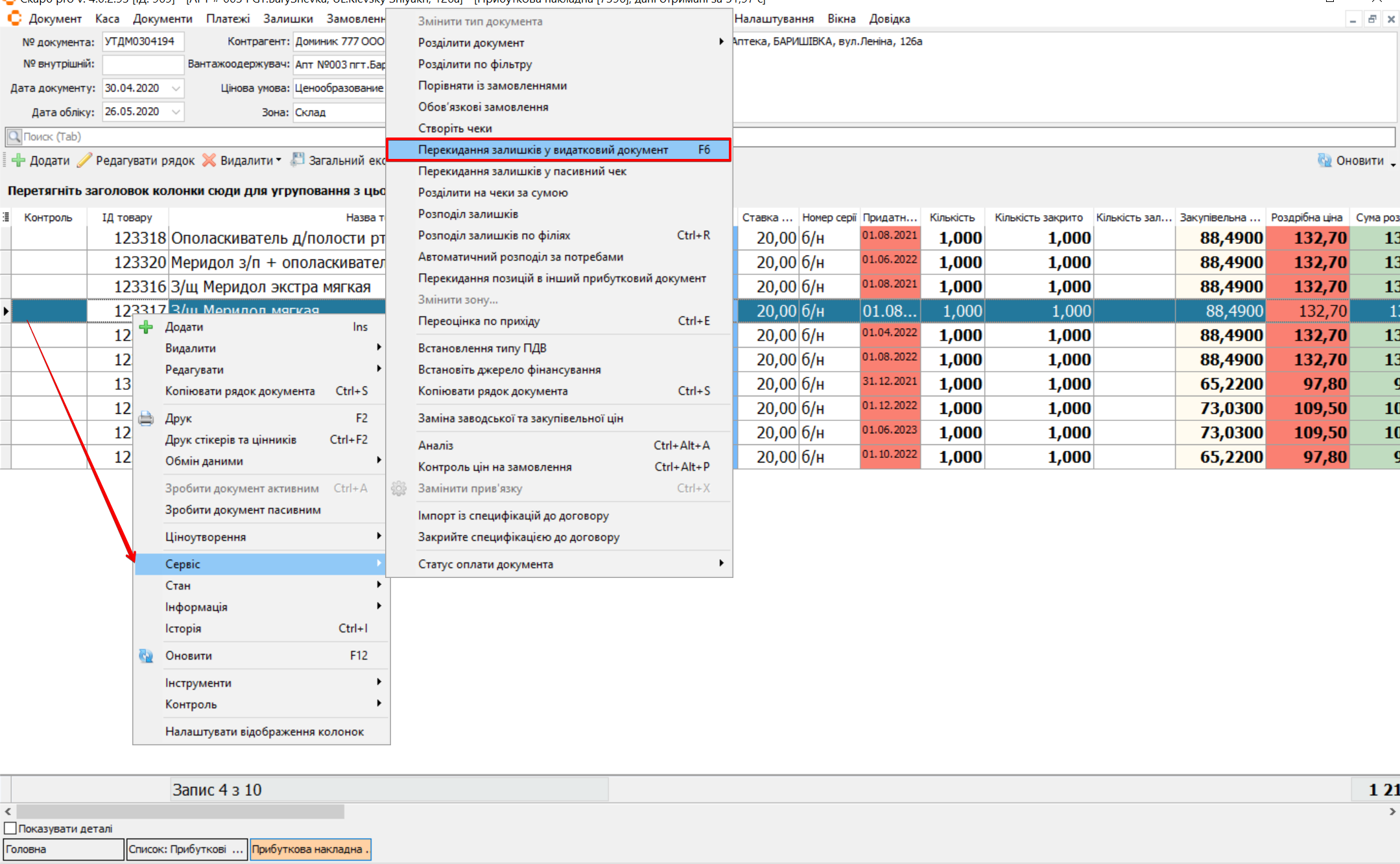Screen dimensions: 1400x864
Task: Click the Загальний toolbar icon
Action: coord(298,160)
